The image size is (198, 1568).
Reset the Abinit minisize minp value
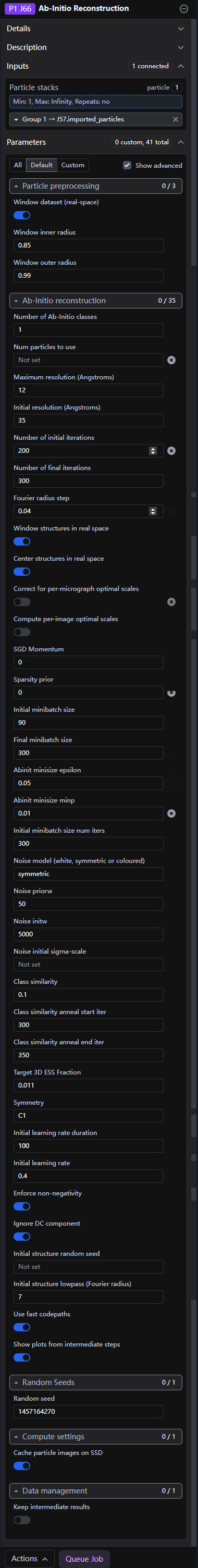[171, 813]
